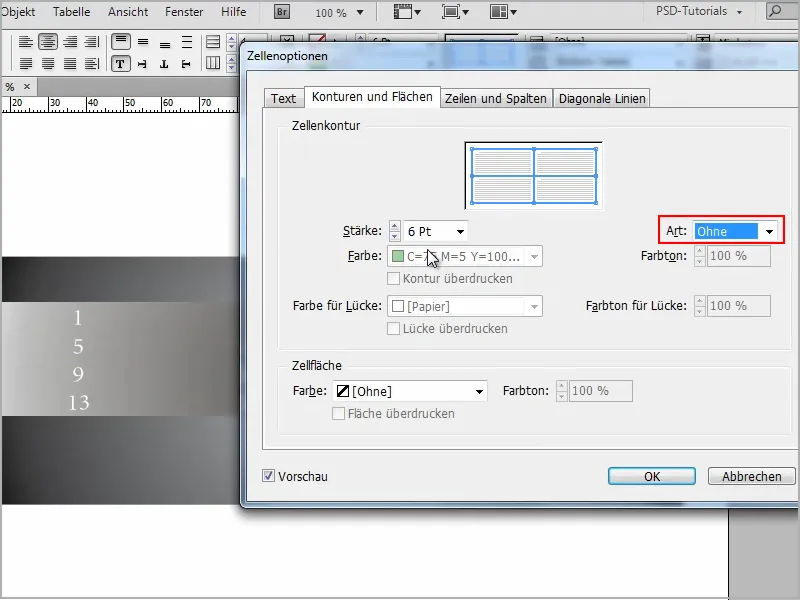Screen dimensions: 800x600
Task: Open the Art dropdown showing Ohne
Action: pyautogui.click(x=736, y=231)
